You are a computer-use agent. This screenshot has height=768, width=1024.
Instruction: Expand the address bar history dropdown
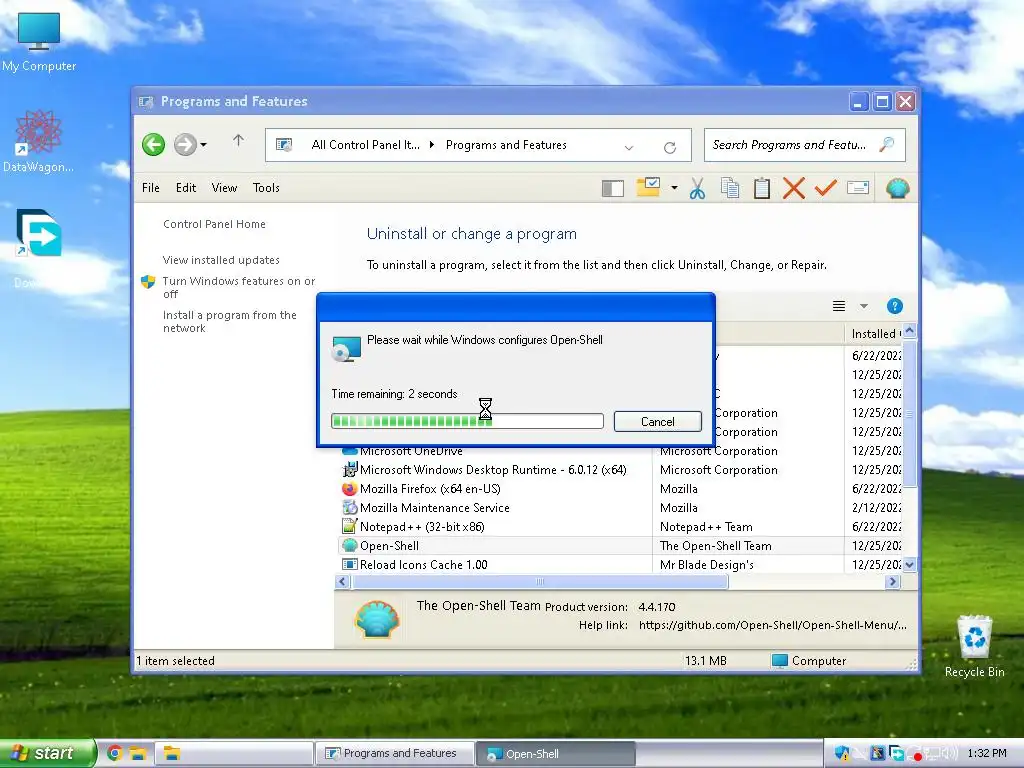coord(629,148)
